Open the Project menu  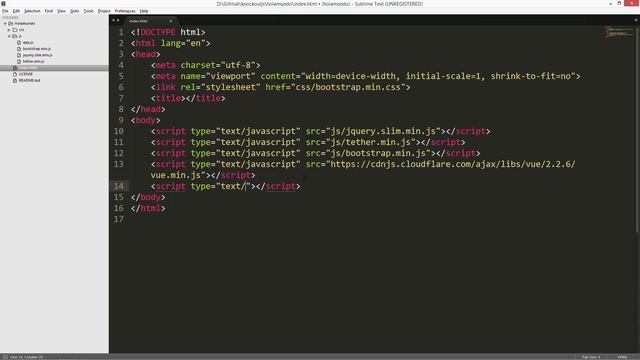(104, 11)
